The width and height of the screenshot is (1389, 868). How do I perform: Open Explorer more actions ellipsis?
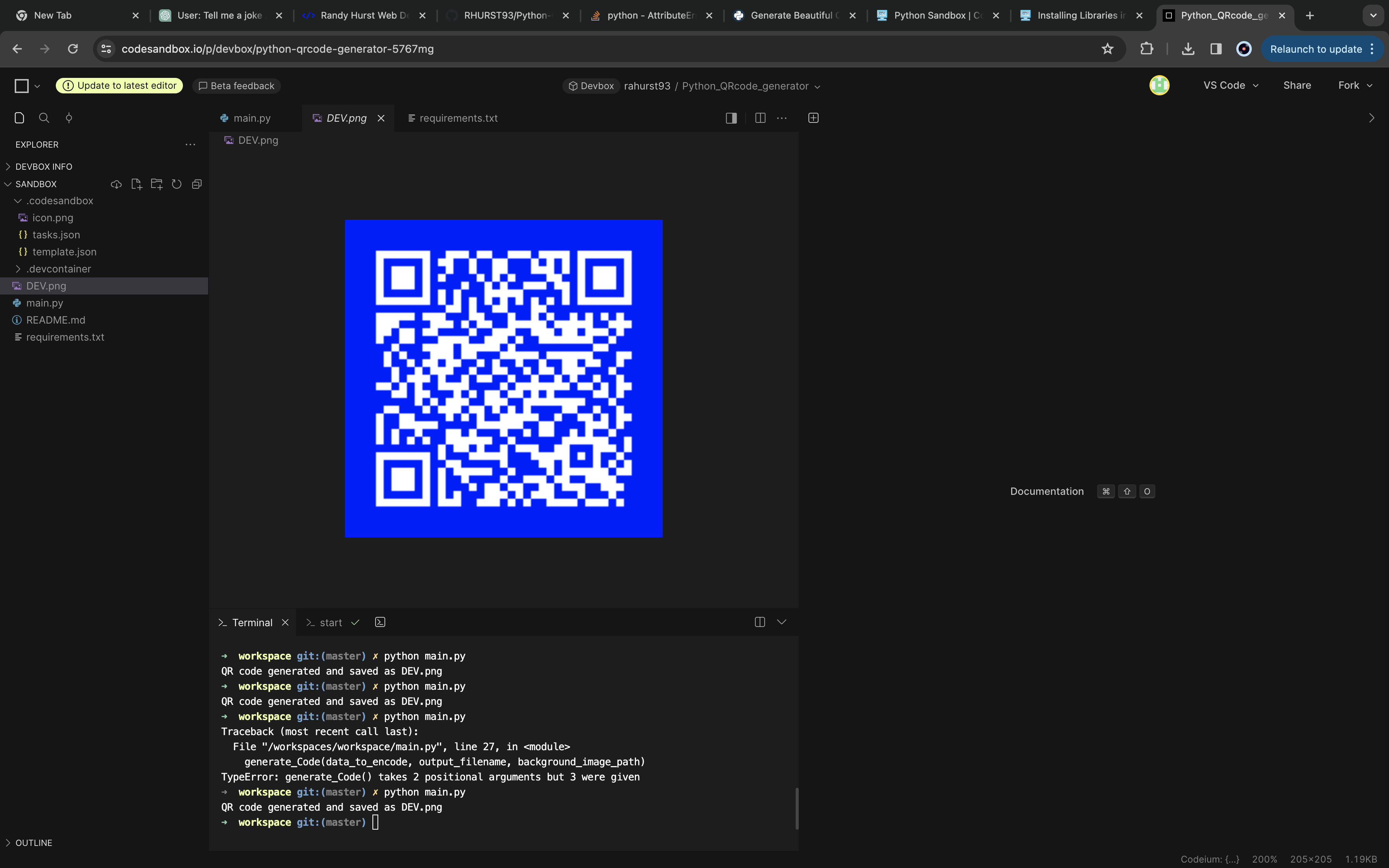pos(190,145)
